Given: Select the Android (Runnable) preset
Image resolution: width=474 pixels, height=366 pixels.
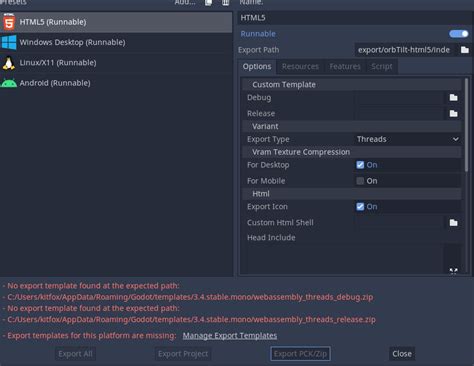Looking at the screenshot, I should point(116,83).
